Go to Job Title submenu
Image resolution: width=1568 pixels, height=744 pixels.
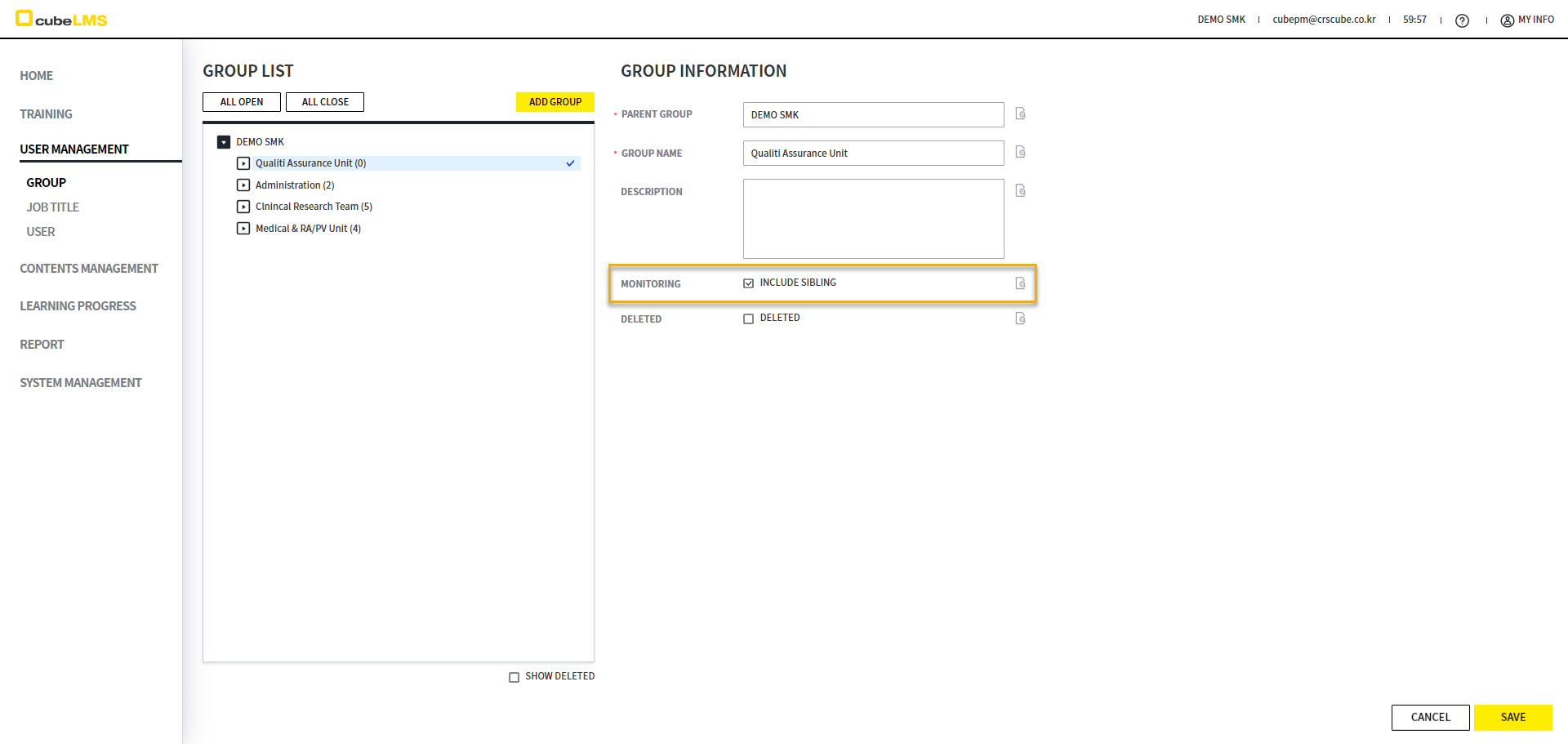52,207
